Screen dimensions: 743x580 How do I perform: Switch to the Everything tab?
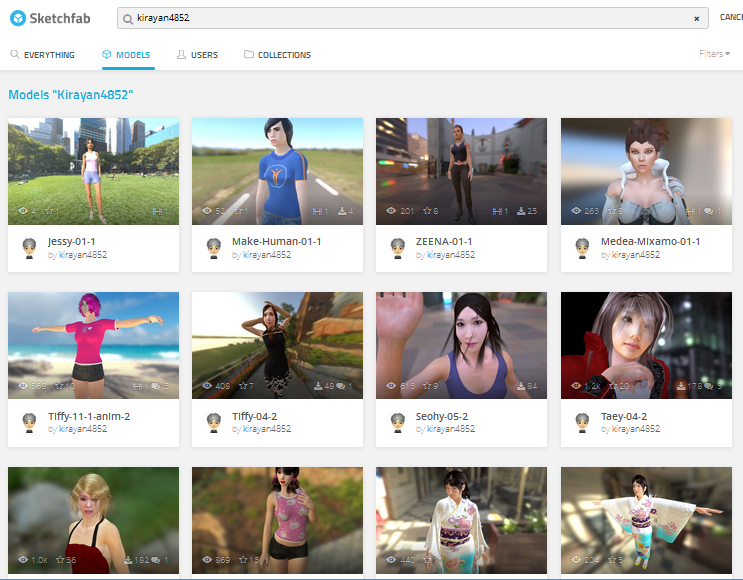[x=43, y=55]
